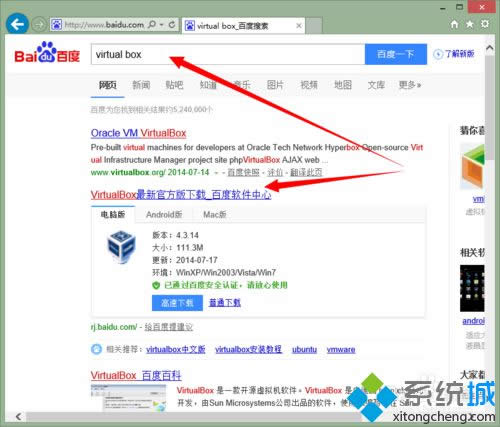This screenshot has height=427, width=500.
Task: Click the 普通下载 link
Action: (225, 303)
